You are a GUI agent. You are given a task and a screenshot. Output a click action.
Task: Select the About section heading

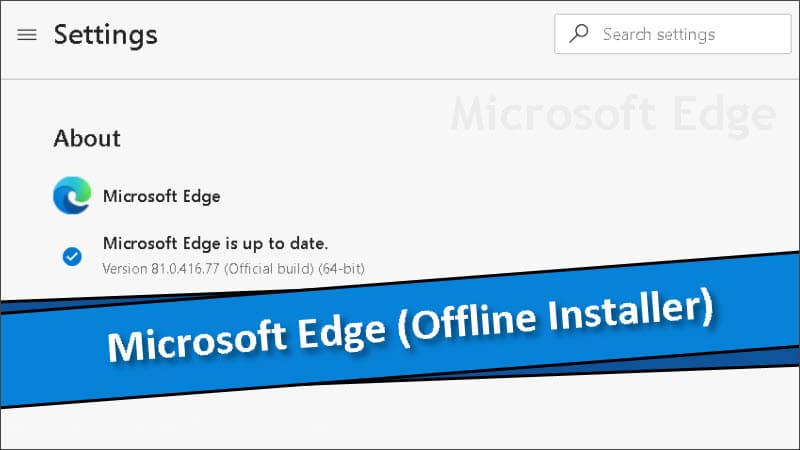(x=87, y=138)
